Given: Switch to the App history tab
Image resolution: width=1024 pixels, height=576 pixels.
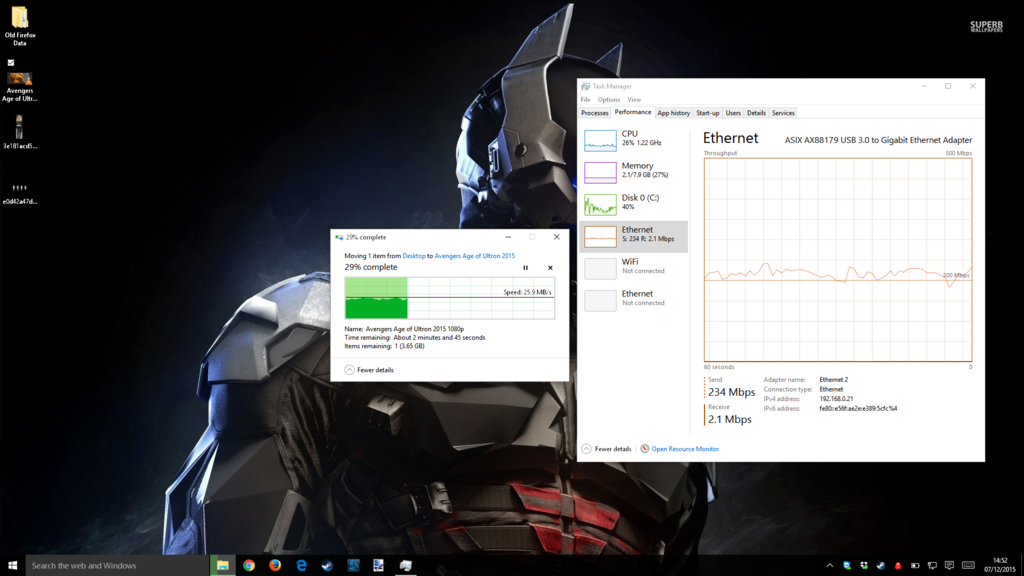Looking at the screenshot, I should click(x=673, y=113).
